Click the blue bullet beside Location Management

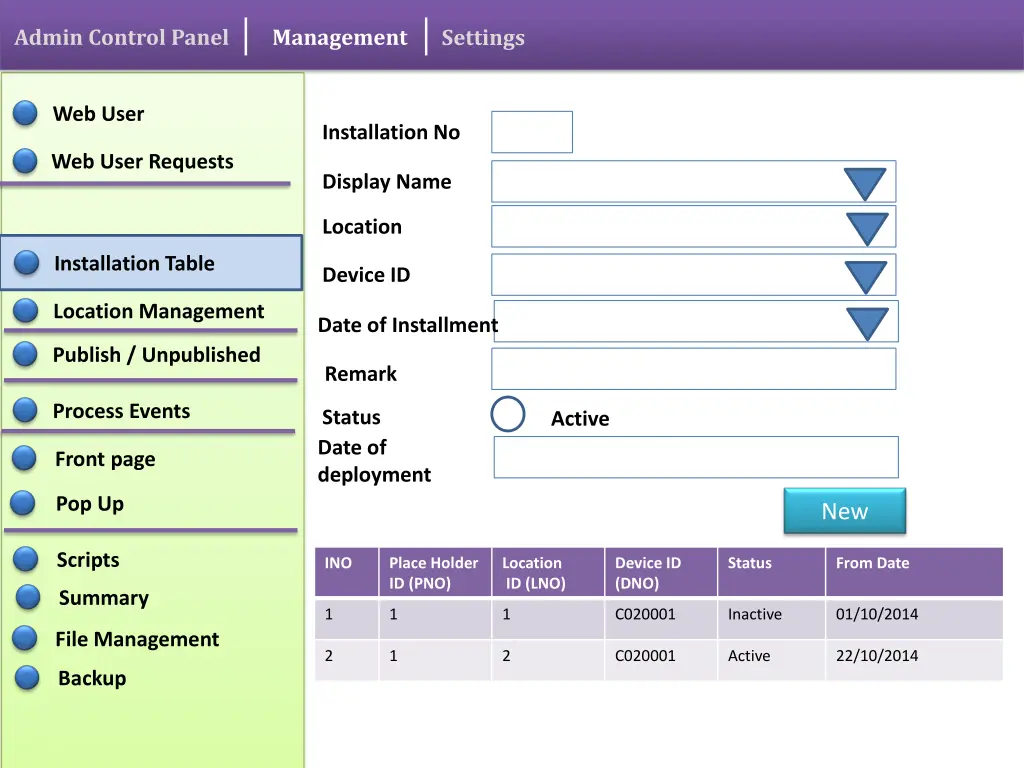coord(26,311)
